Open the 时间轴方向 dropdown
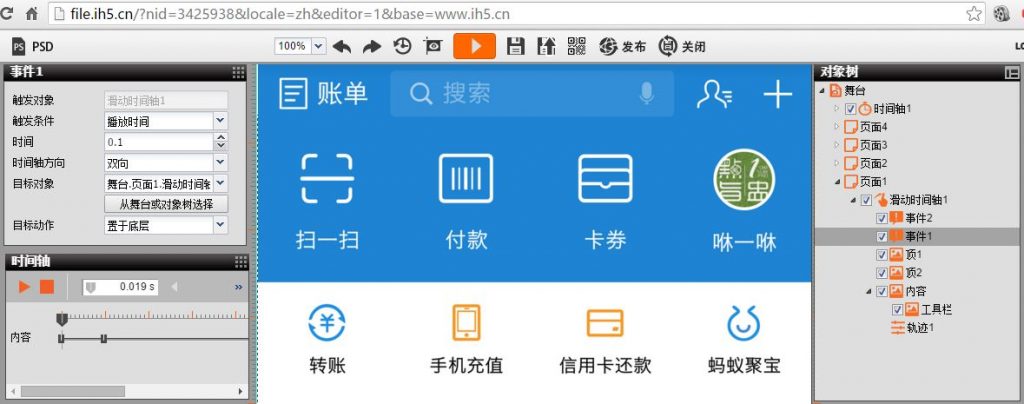Viewport: 1024px width, 404px height. [x=220, y=162]
